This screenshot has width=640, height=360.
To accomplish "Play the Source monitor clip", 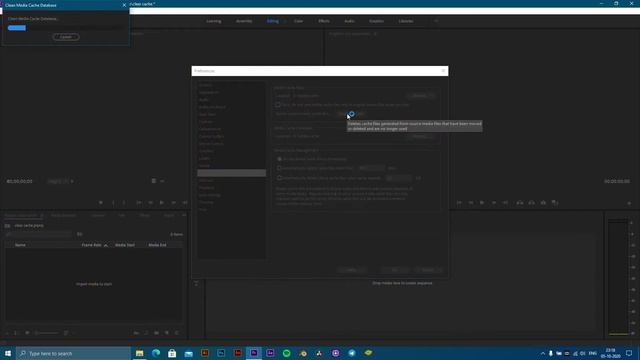I will coord(162,202).
